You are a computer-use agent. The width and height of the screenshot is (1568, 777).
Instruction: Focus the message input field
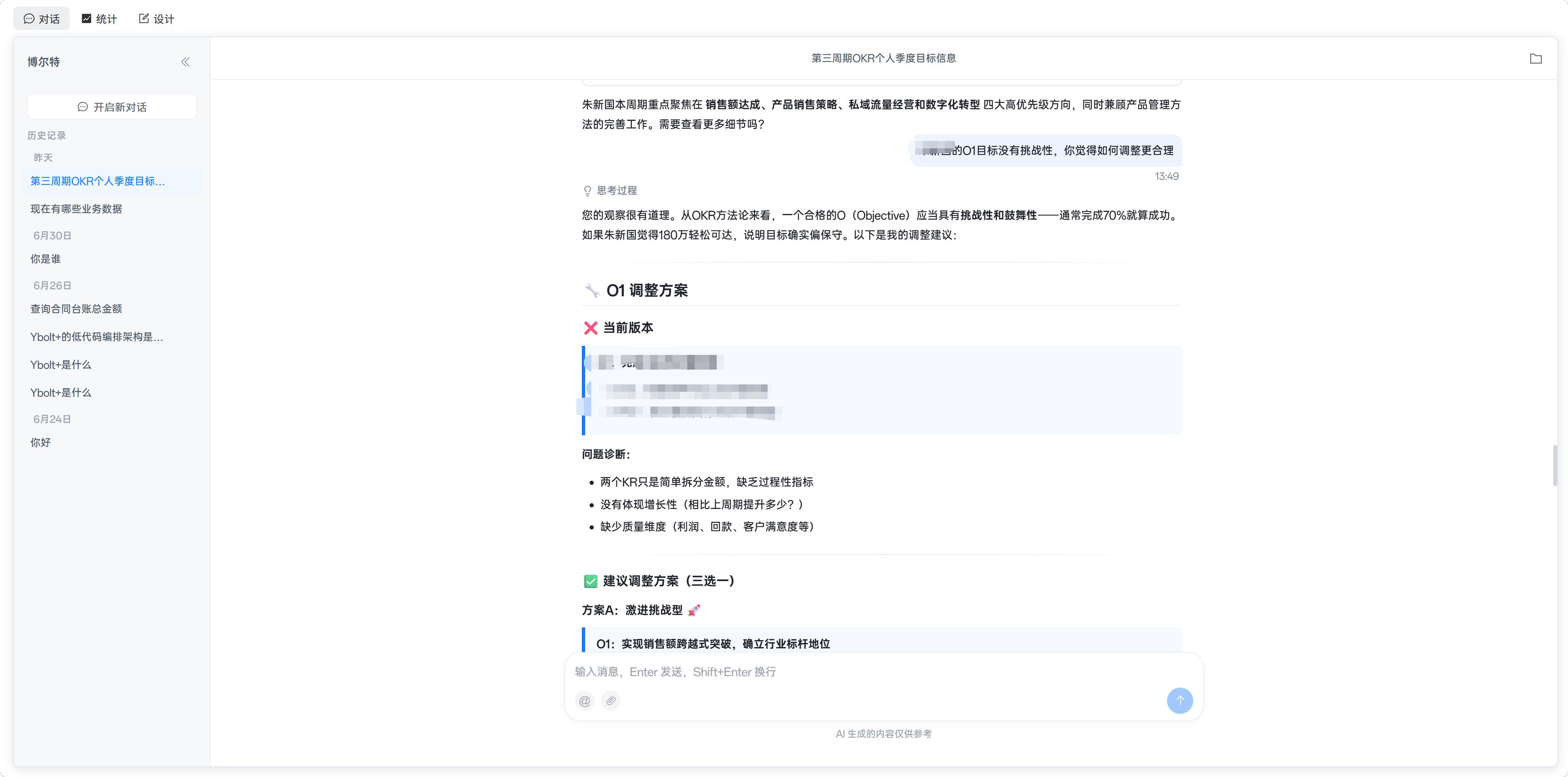[883, 672]
